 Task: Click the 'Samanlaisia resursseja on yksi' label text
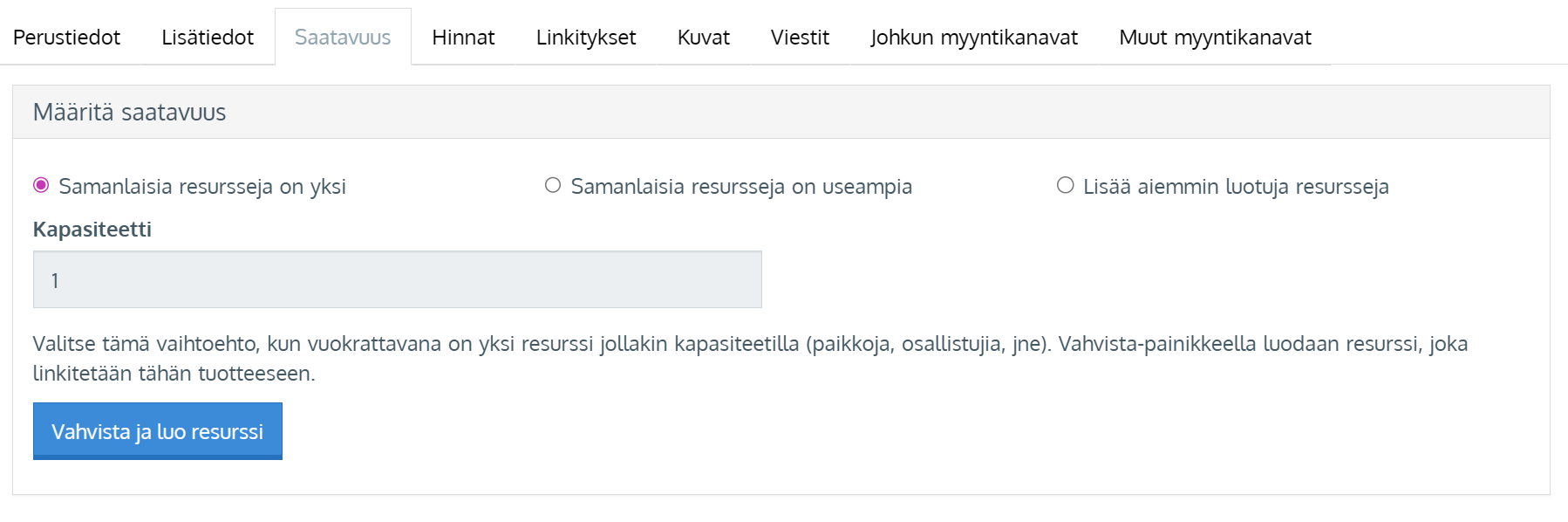[202, 187]
